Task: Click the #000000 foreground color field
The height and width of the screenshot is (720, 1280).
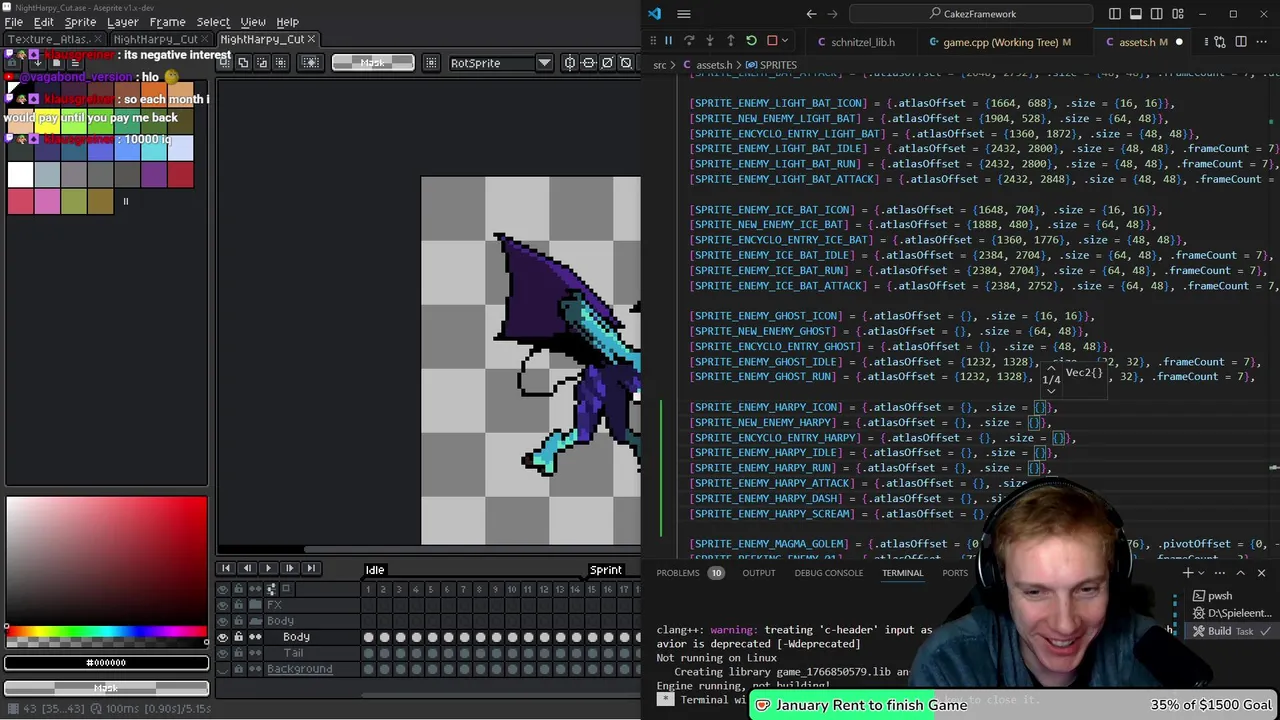Action: [106, 662]
